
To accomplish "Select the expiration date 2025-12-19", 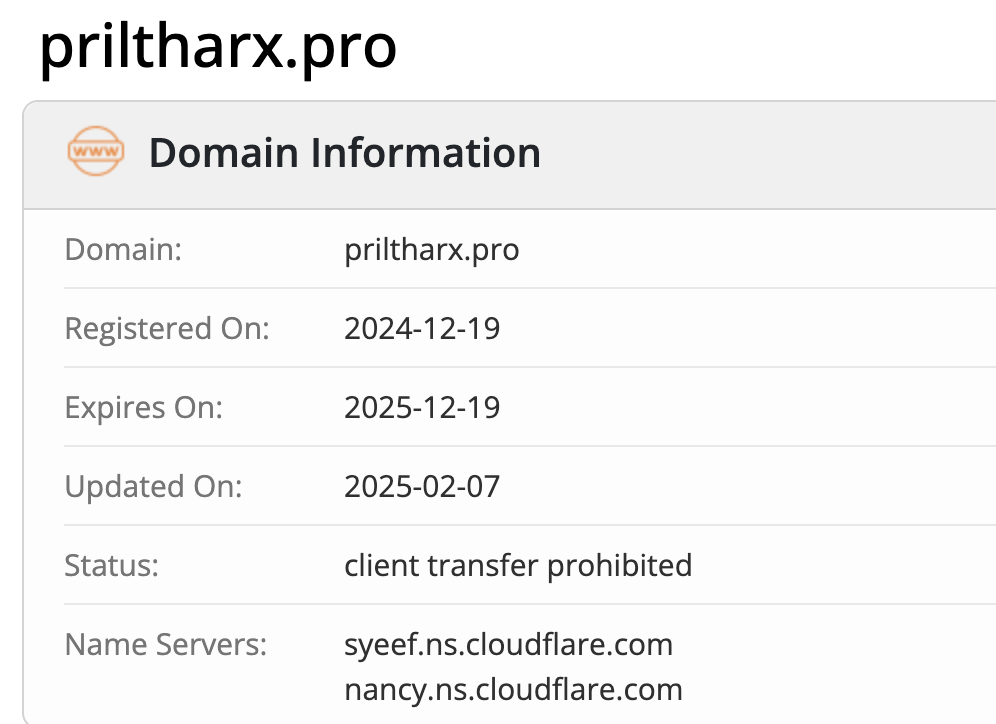I will pos(422,407).
